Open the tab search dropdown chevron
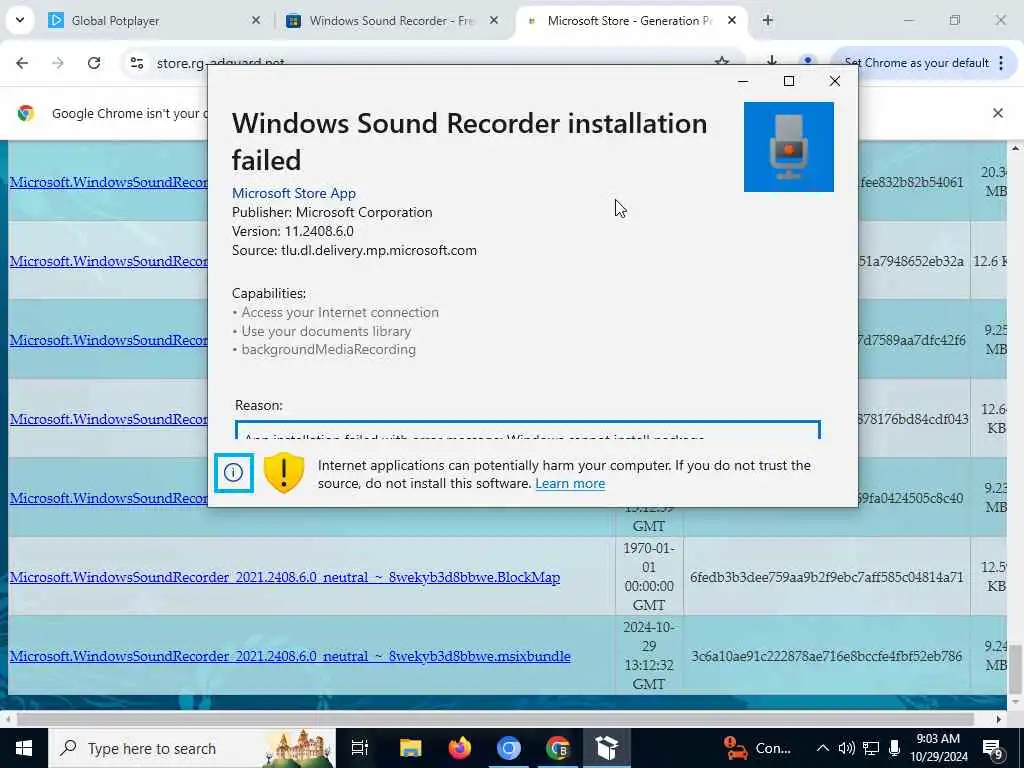1024x768 pixels. (20, 20)
